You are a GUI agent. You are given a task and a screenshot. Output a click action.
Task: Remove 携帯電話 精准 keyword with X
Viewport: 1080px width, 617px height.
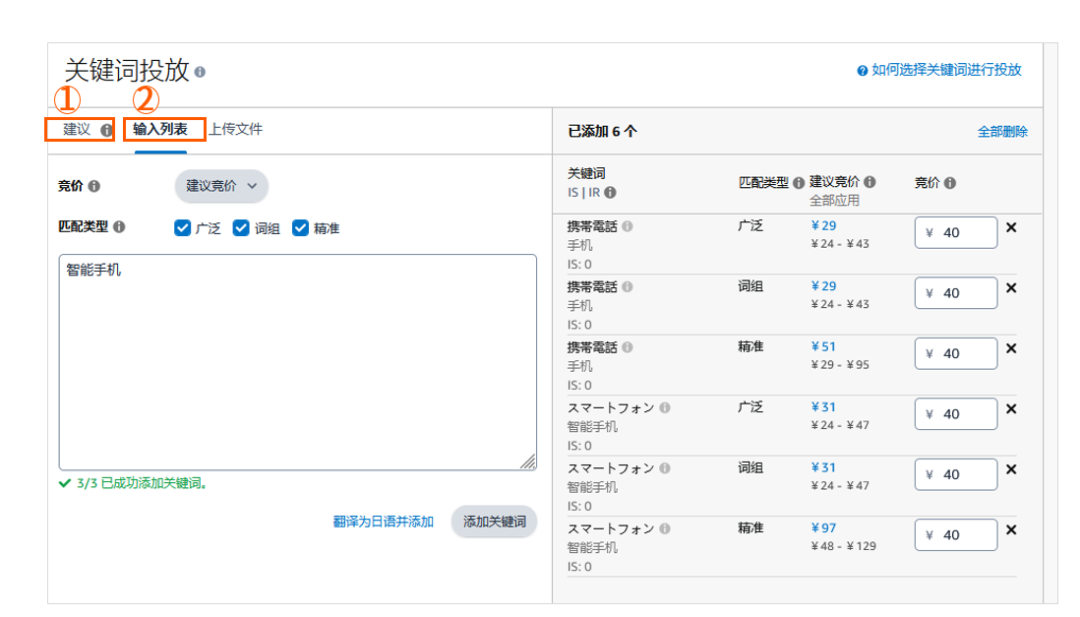pos(1011,348)
